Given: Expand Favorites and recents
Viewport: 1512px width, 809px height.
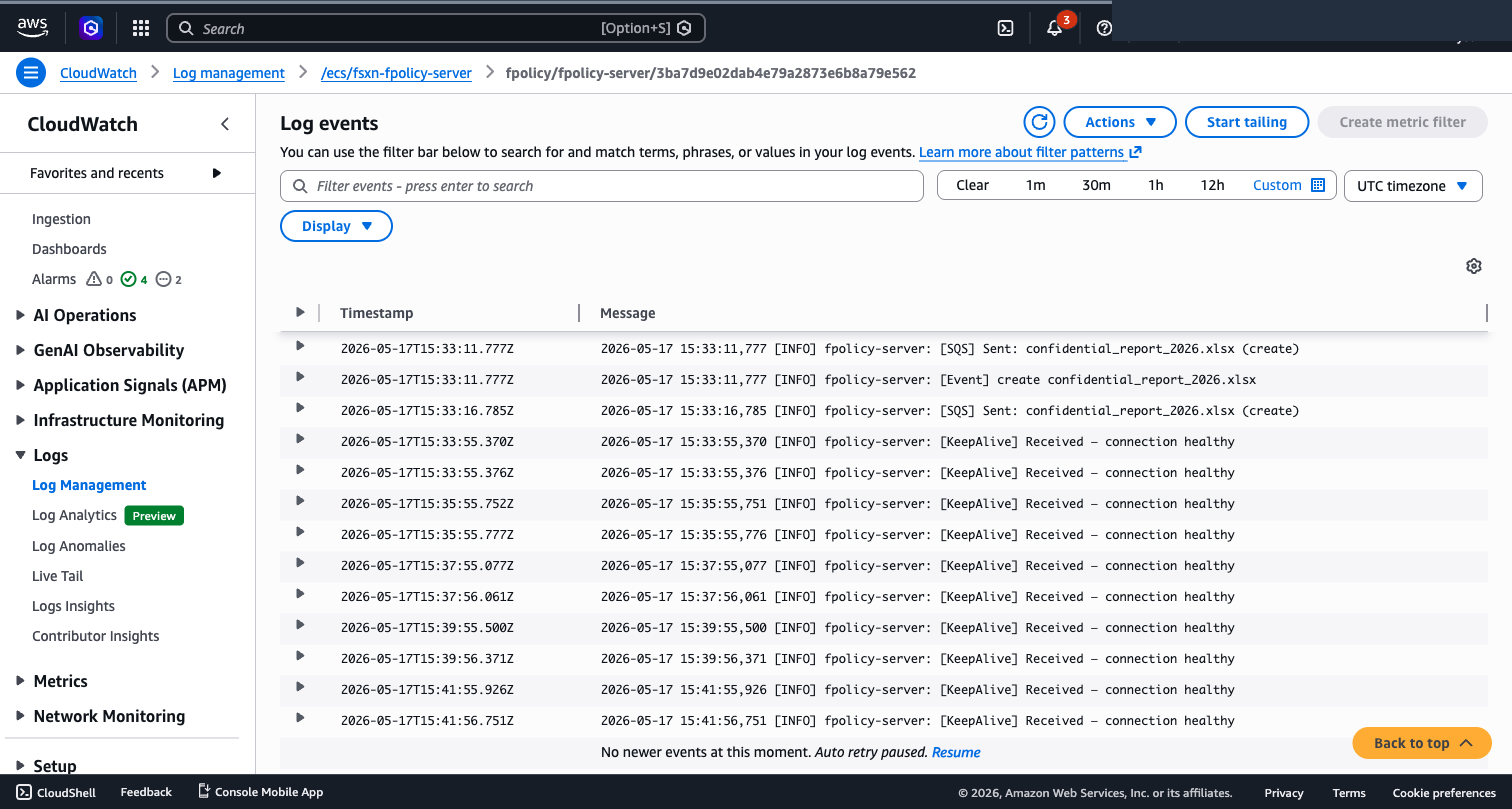Looking at the screenshot, I should click(217, 173).
